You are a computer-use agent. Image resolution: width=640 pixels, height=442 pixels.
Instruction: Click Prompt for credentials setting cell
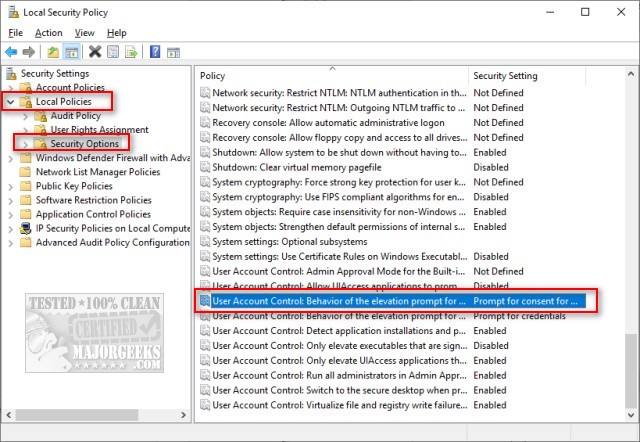[519, 316]
